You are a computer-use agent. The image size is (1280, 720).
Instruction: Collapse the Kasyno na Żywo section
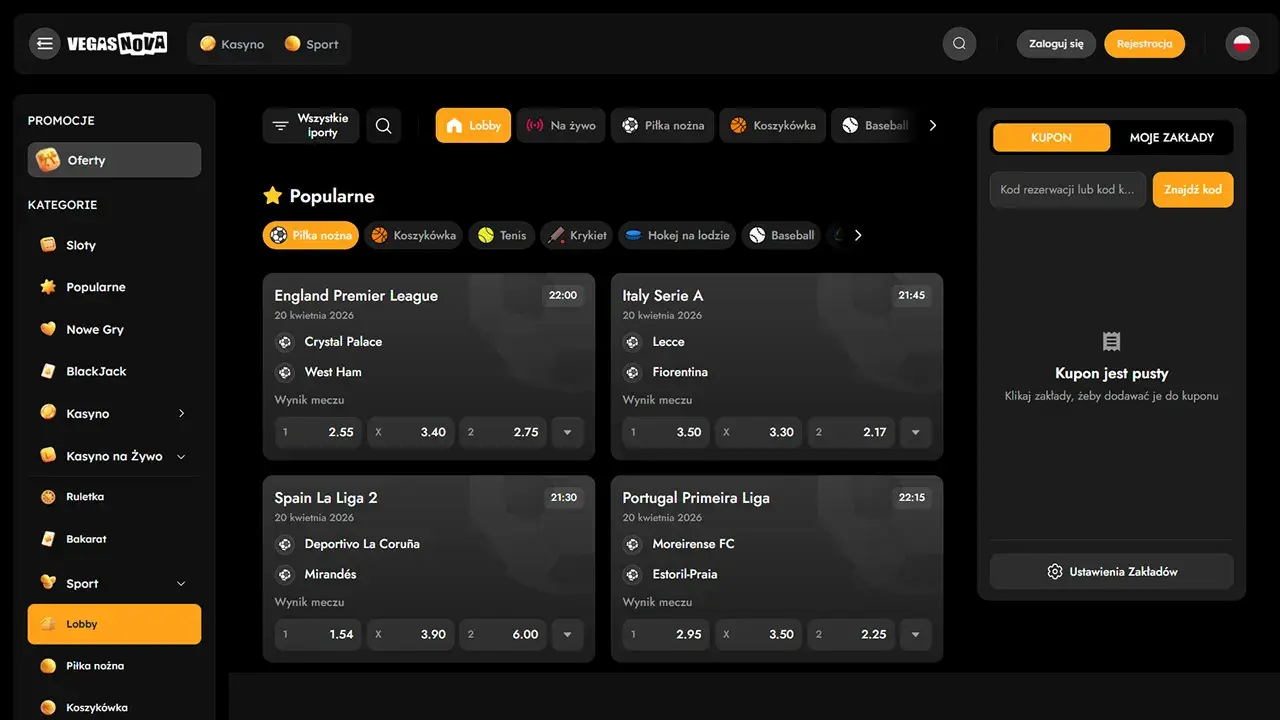pos(181,457)
